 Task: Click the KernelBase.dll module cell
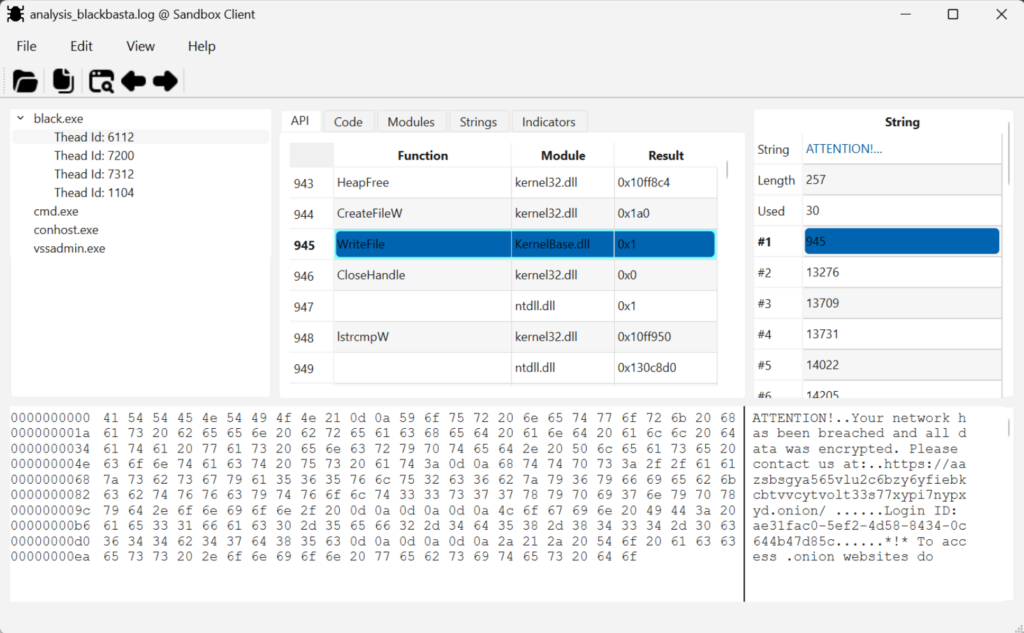coord(563,244)
